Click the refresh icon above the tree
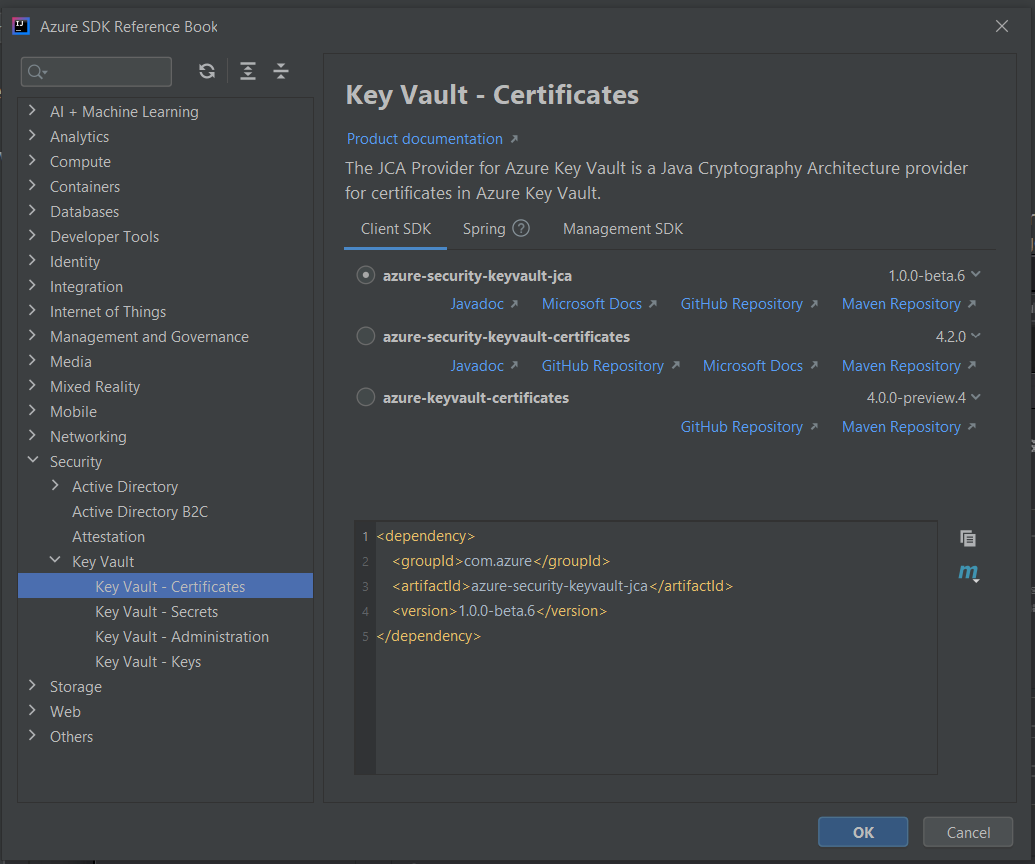Viewport: 1035px width, 864px height. click(207, 71)
